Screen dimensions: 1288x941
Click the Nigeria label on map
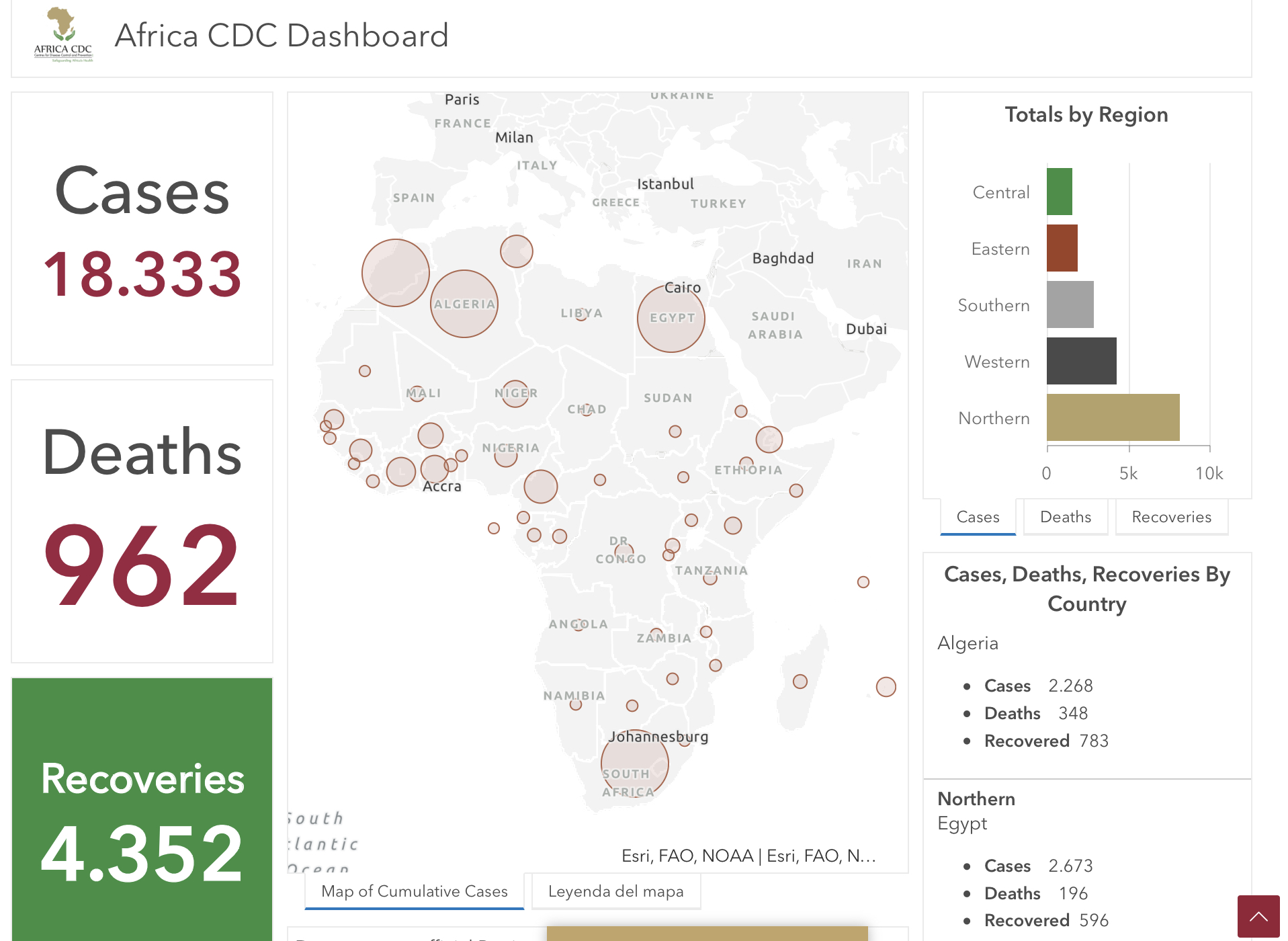click(511, 448)
